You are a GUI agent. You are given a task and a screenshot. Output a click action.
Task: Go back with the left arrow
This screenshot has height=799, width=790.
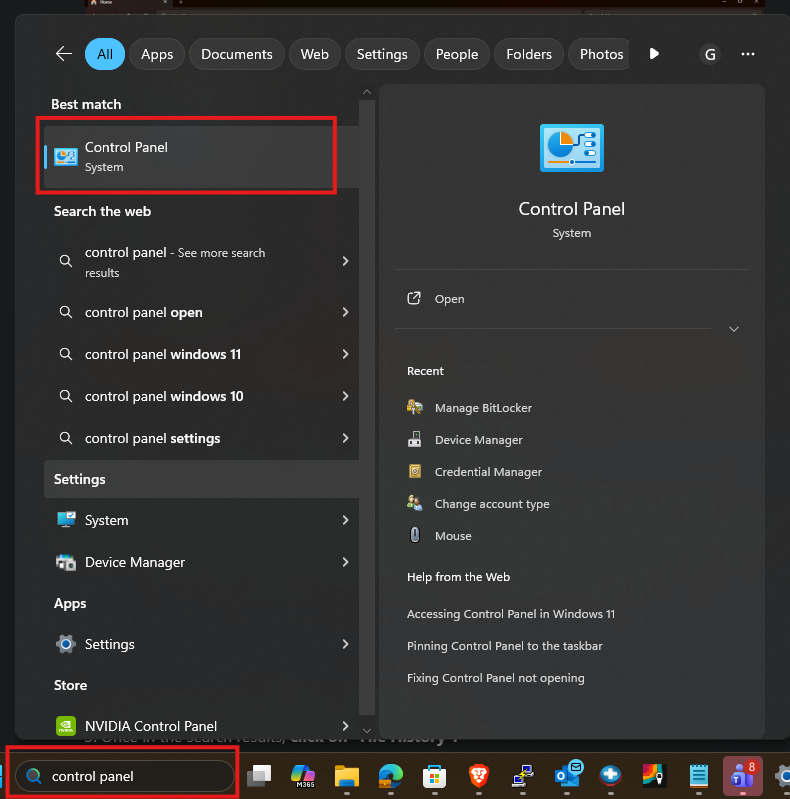(x=64, y=54)
